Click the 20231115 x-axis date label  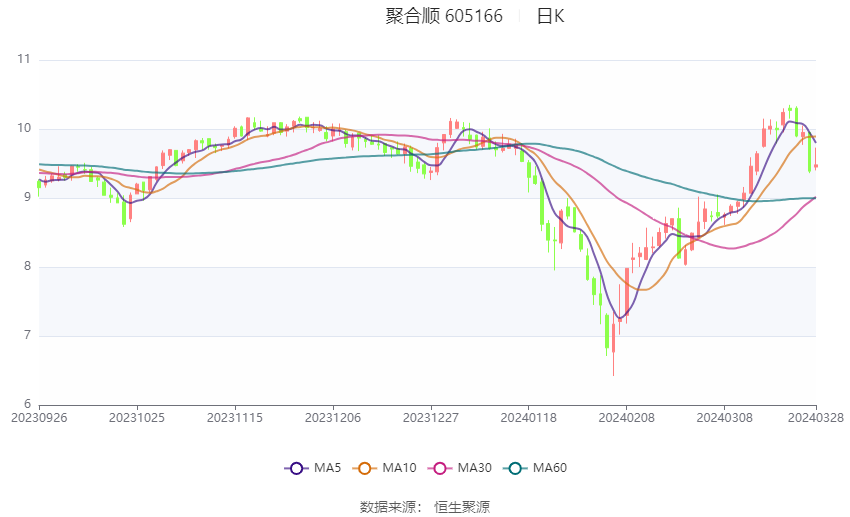coord(234,417)
